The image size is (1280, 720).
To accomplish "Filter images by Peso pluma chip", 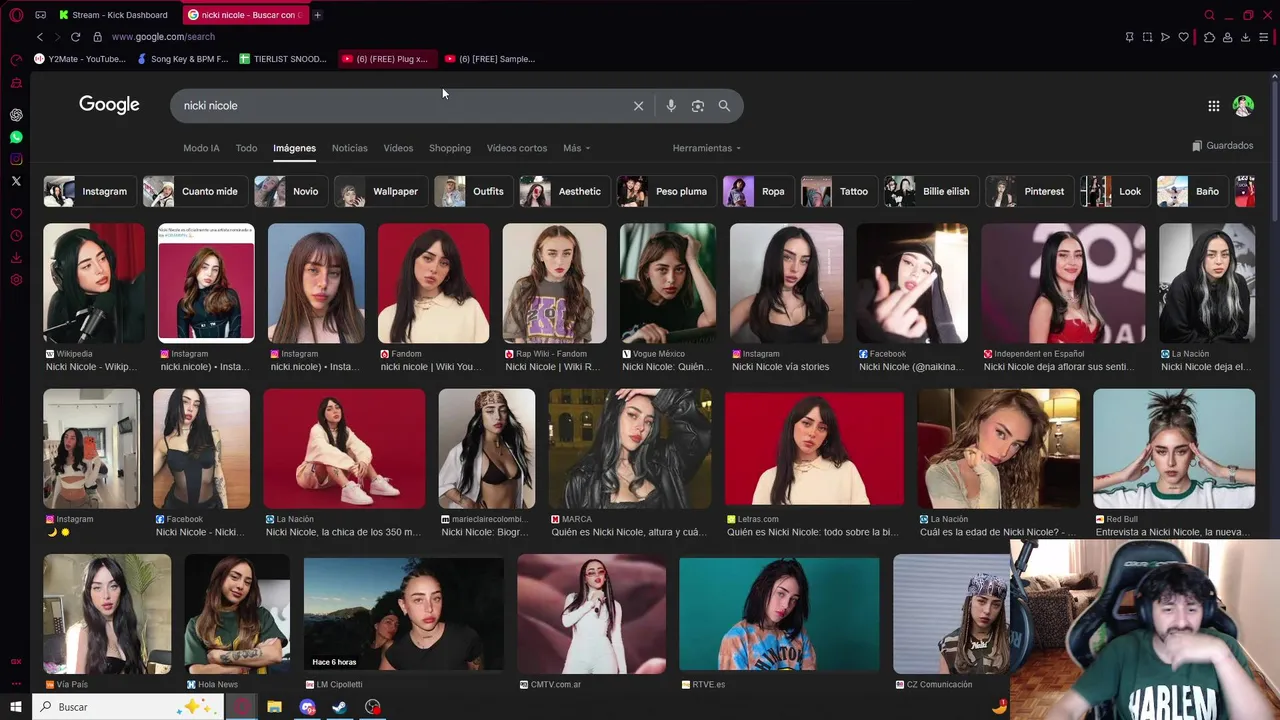I will (x=666, y=191).
